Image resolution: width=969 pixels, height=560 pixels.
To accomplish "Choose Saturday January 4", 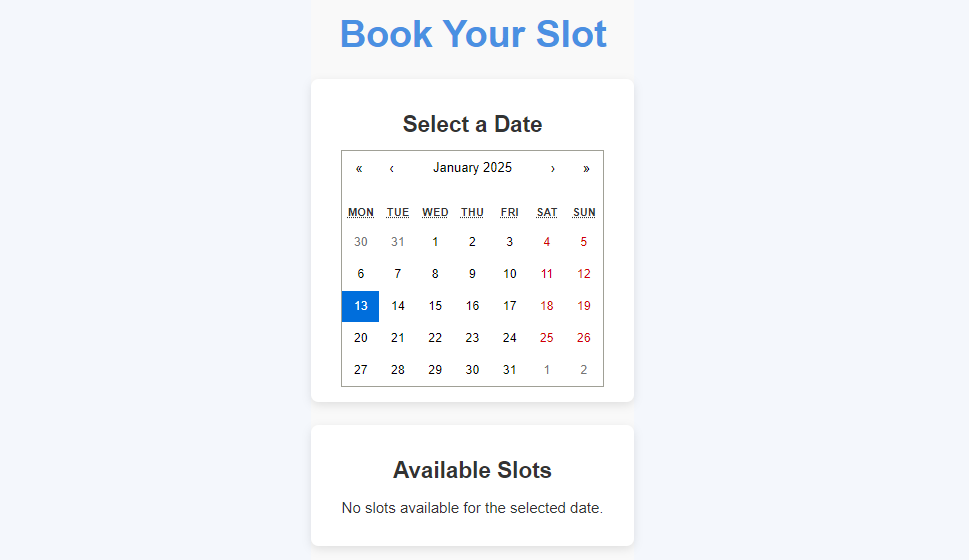I will 547,242.
